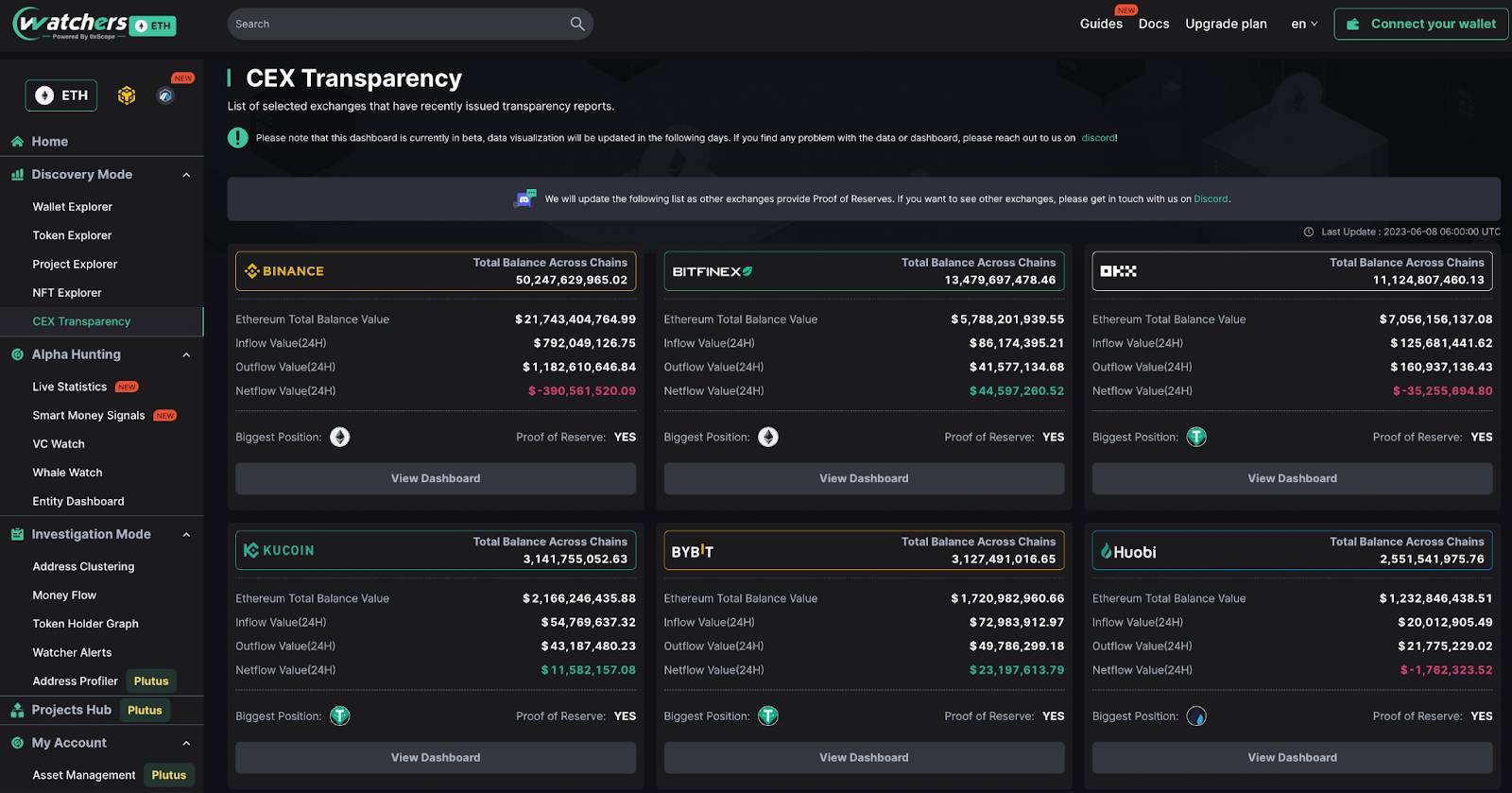Viewport: 1512px width, 793px height.
Task: Click the My Account icon
Action: 17,743
